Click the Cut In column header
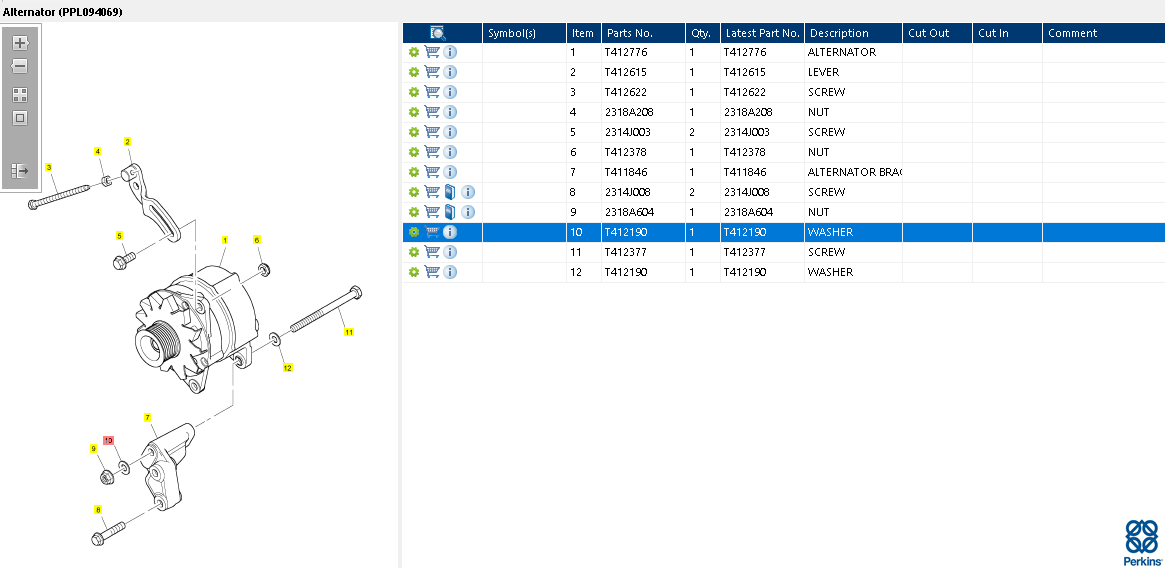The height and width of the screenshot is (568, 1165). tap(1007, 33)
